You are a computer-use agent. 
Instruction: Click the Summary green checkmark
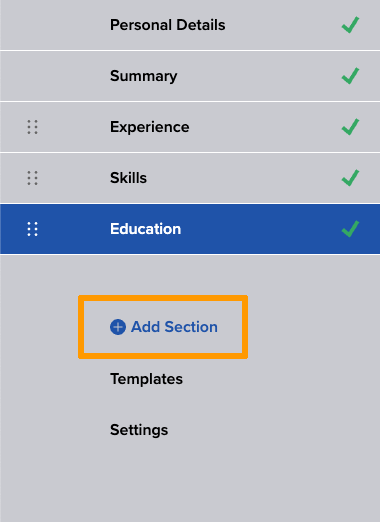point(350,76)
